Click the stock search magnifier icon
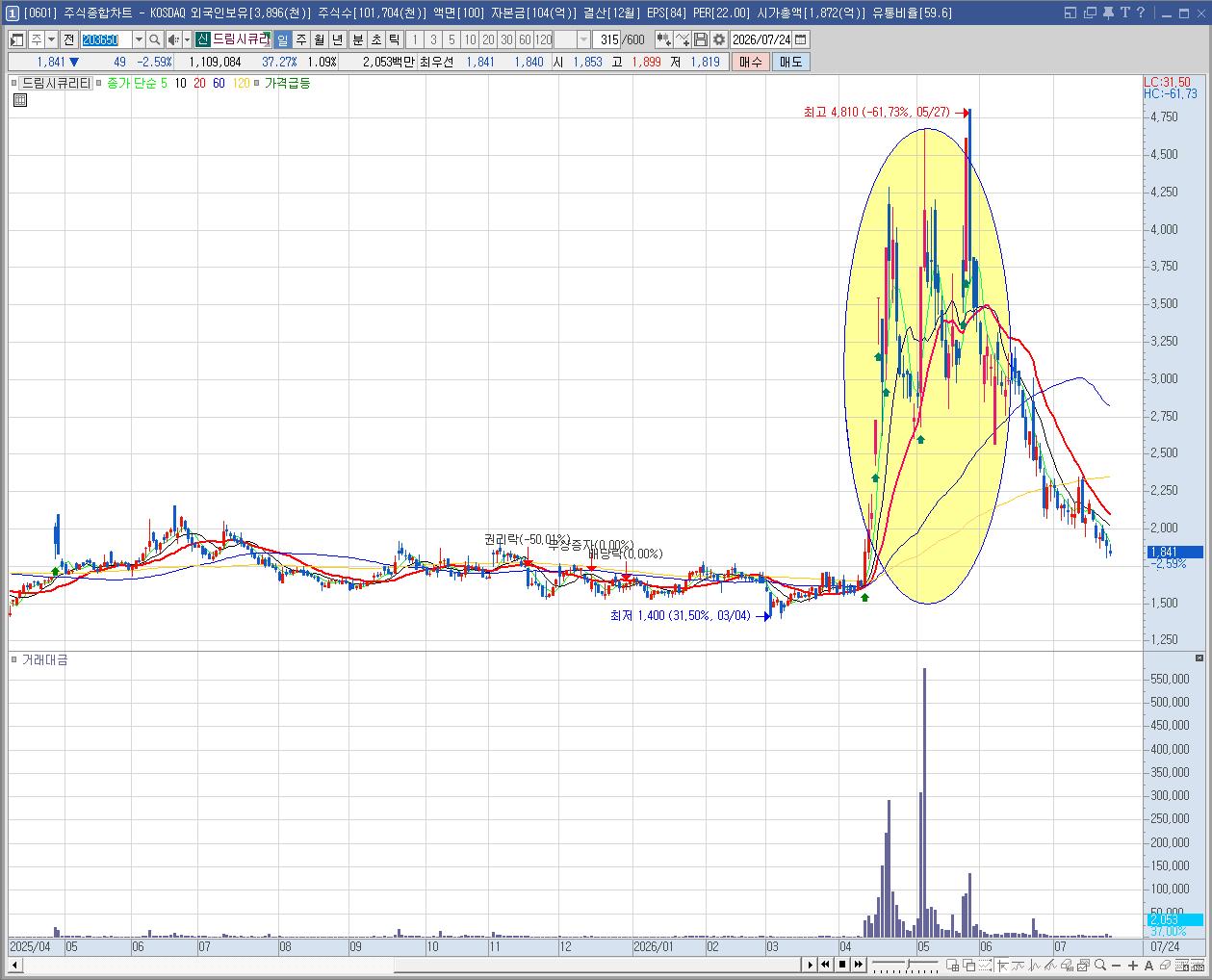This screenshot has height=980, width=1212. point(154,39)
